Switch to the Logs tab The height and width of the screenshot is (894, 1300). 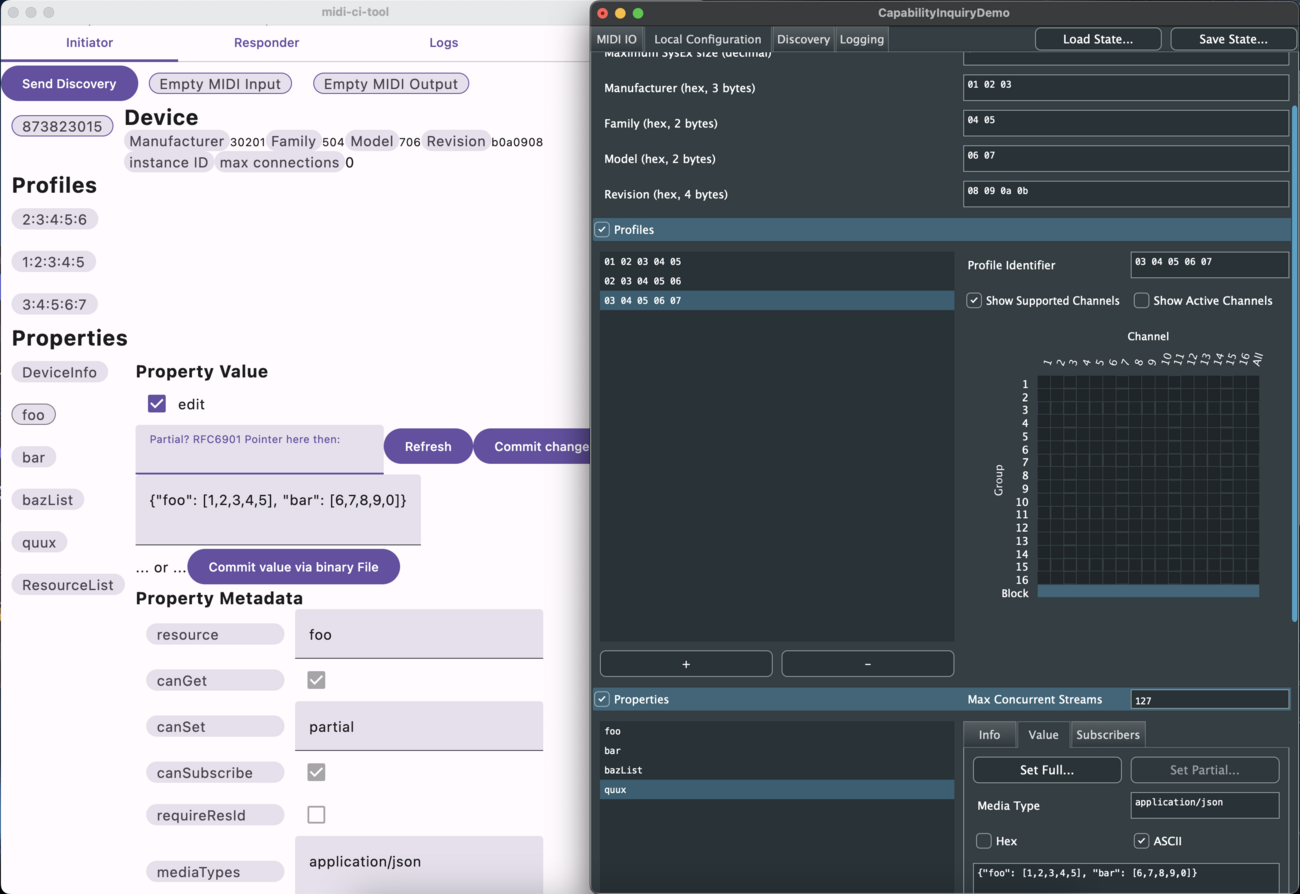(x=443, y=43)
